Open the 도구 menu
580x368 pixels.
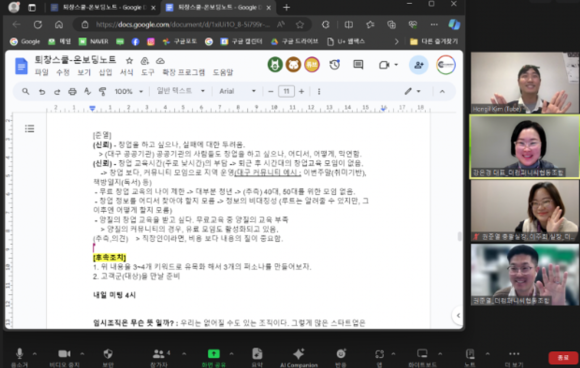[x=148, y=72]
